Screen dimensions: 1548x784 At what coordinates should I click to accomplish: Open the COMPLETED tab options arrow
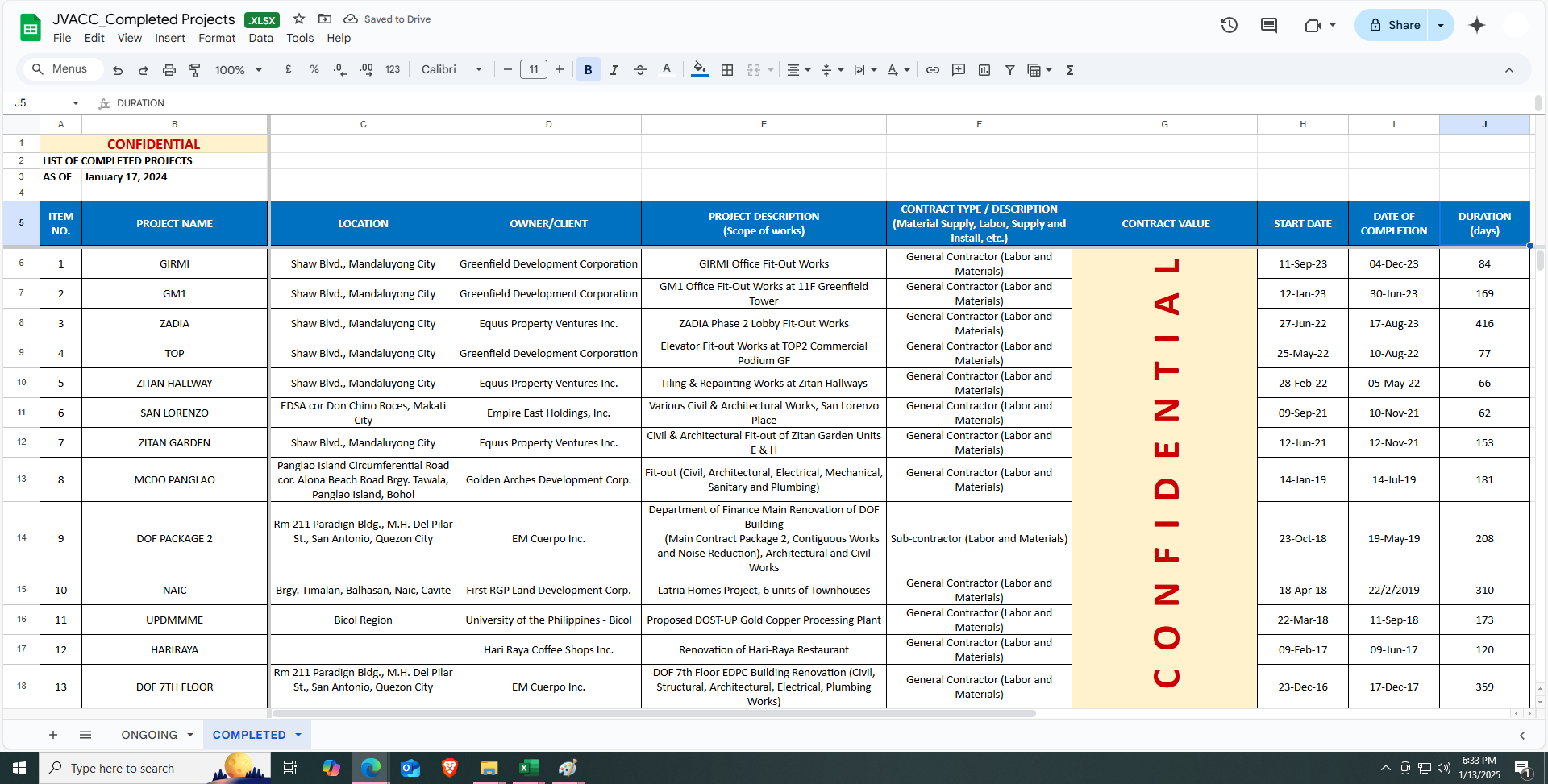[x=298, y=735]
